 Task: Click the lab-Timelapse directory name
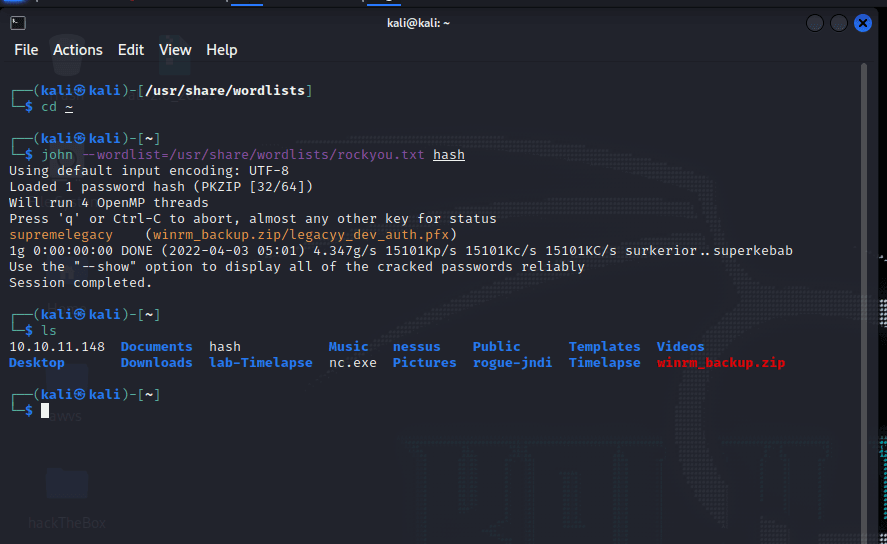[x=260, y=363]
